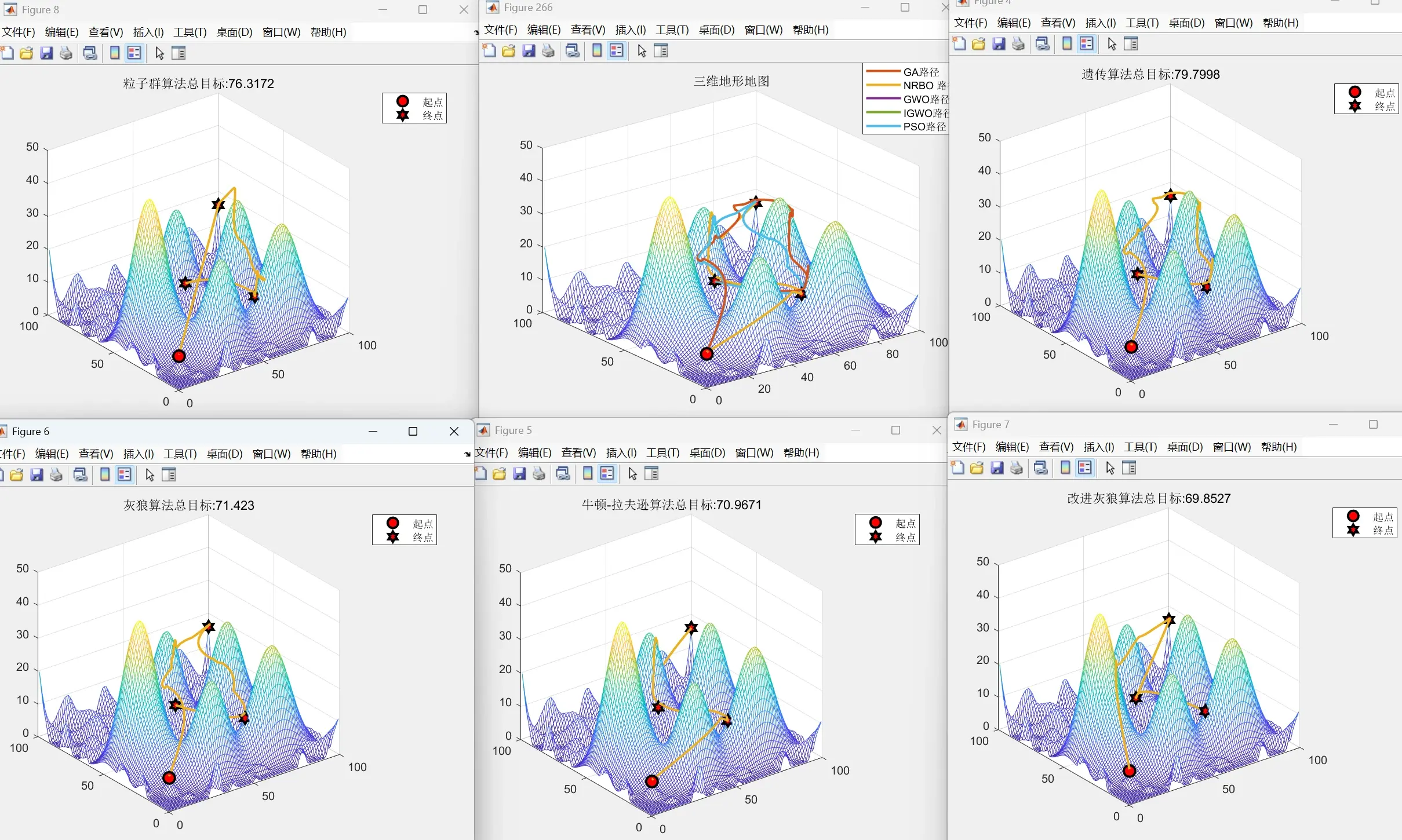Click dock arrow at Figure 6 menu bar
The width and height of the screenshot is (1402, 840).
(467, 454)
